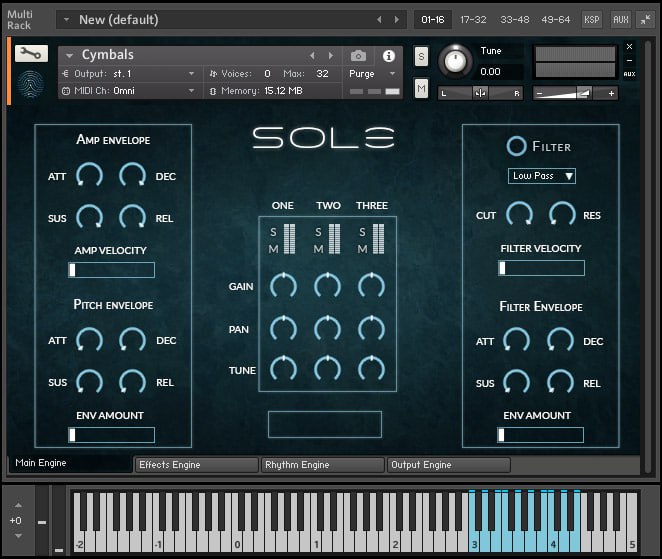Viewport: 662px width, 559px height.
Task: Click the Output Engine button
Action: pos(448,465)
